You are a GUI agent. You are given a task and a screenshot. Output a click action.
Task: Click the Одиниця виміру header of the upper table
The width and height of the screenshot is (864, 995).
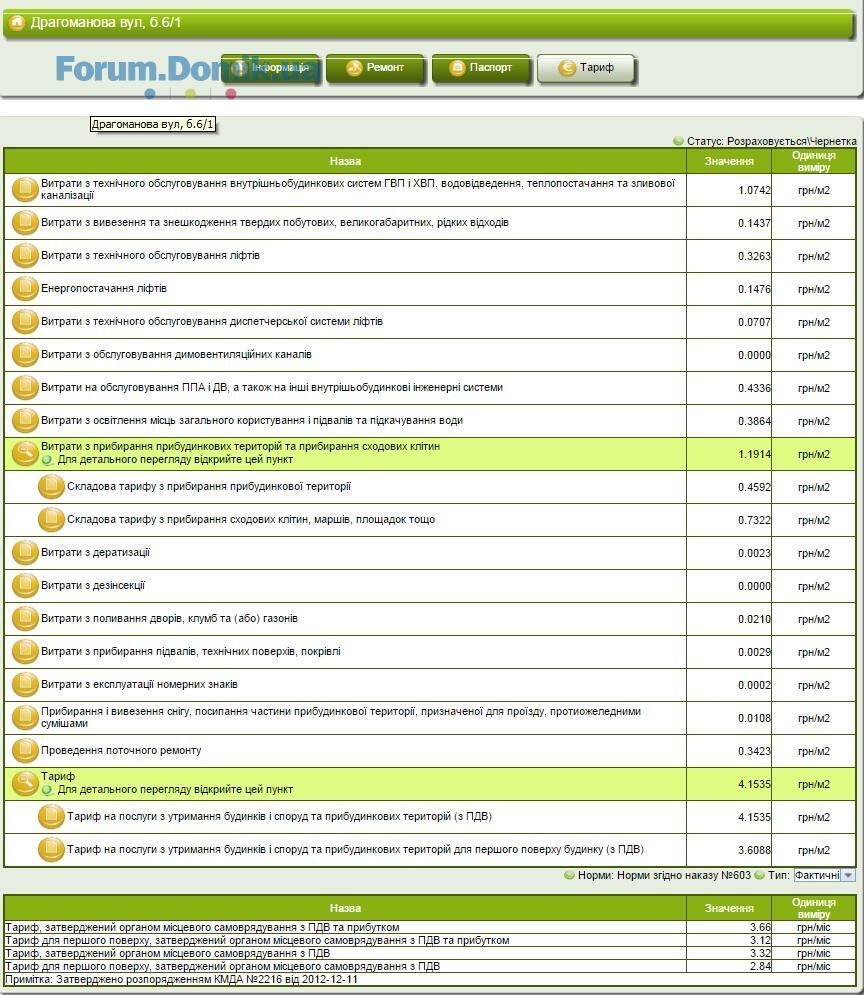tap(814, 161)
